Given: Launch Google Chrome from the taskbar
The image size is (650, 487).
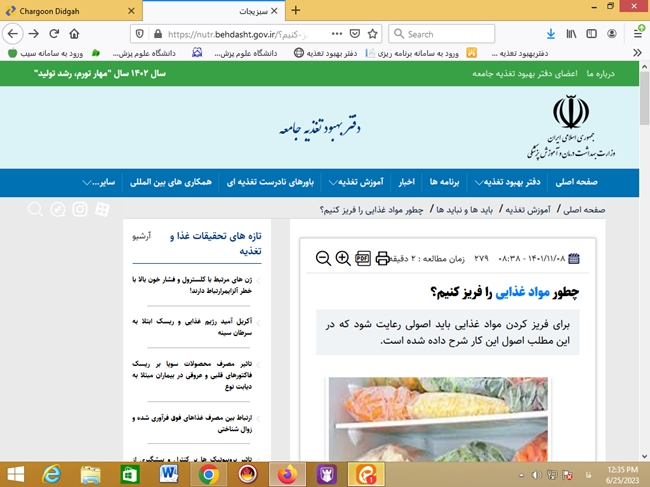Looking at the screenshot, I should point(209,472).
